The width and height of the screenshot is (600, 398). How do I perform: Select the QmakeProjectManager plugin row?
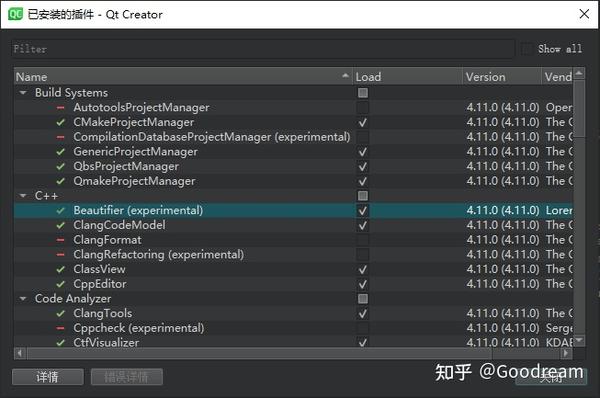tap(293, 181)
